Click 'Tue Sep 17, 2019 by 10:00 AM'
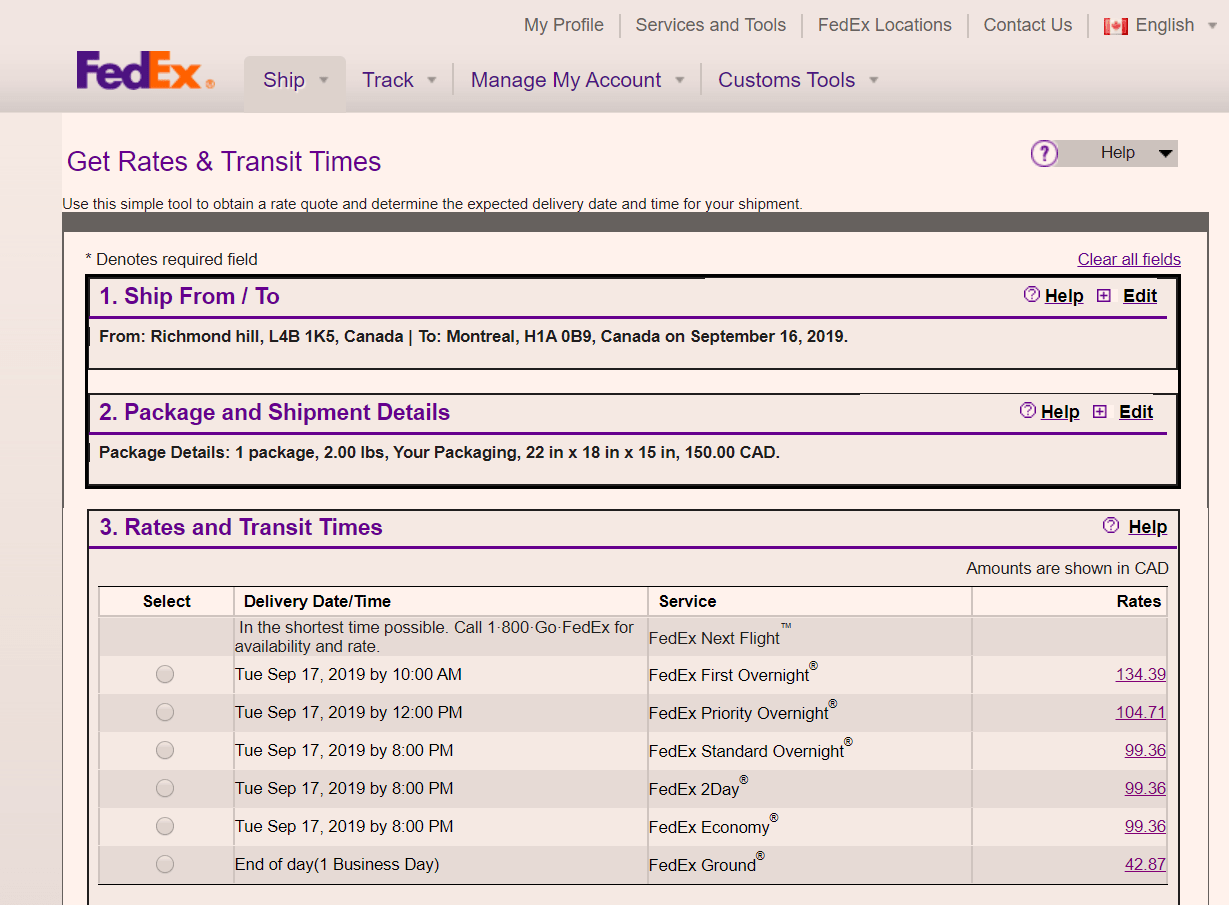Screen dimensions: 1229x905 pos(348,674)
